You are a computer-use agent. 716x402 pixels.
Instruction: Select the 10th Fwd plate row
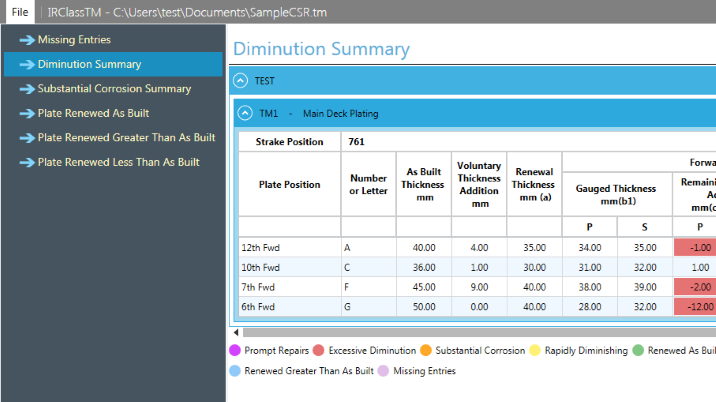477,267
